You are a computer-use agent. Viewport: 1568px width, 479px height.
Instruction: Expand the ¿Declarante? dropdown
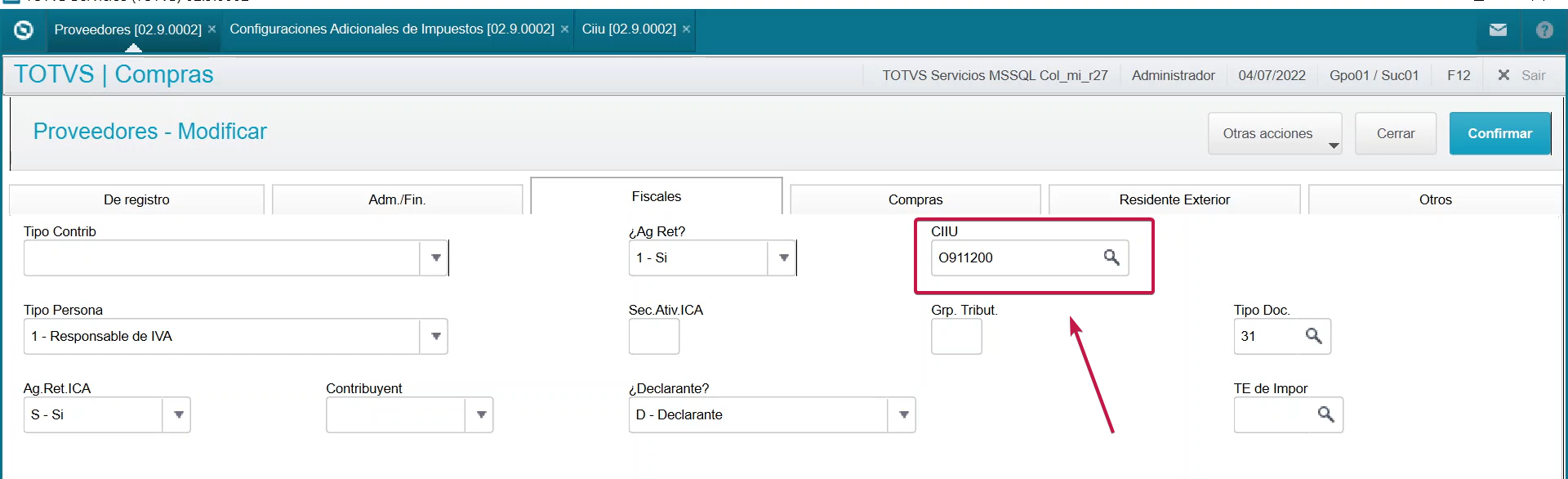[902, 414]
